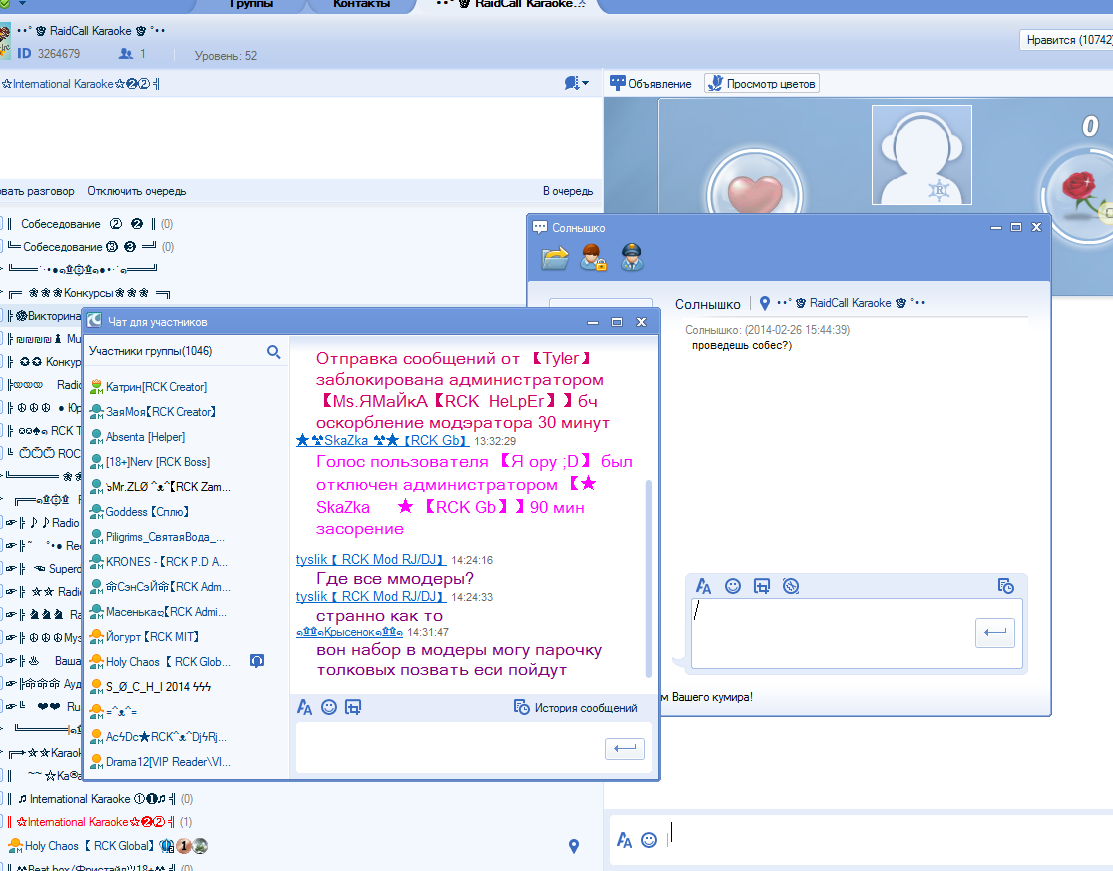Open font icon in main bottom chat
This screenshot has width=1113, height=871.
624,840
